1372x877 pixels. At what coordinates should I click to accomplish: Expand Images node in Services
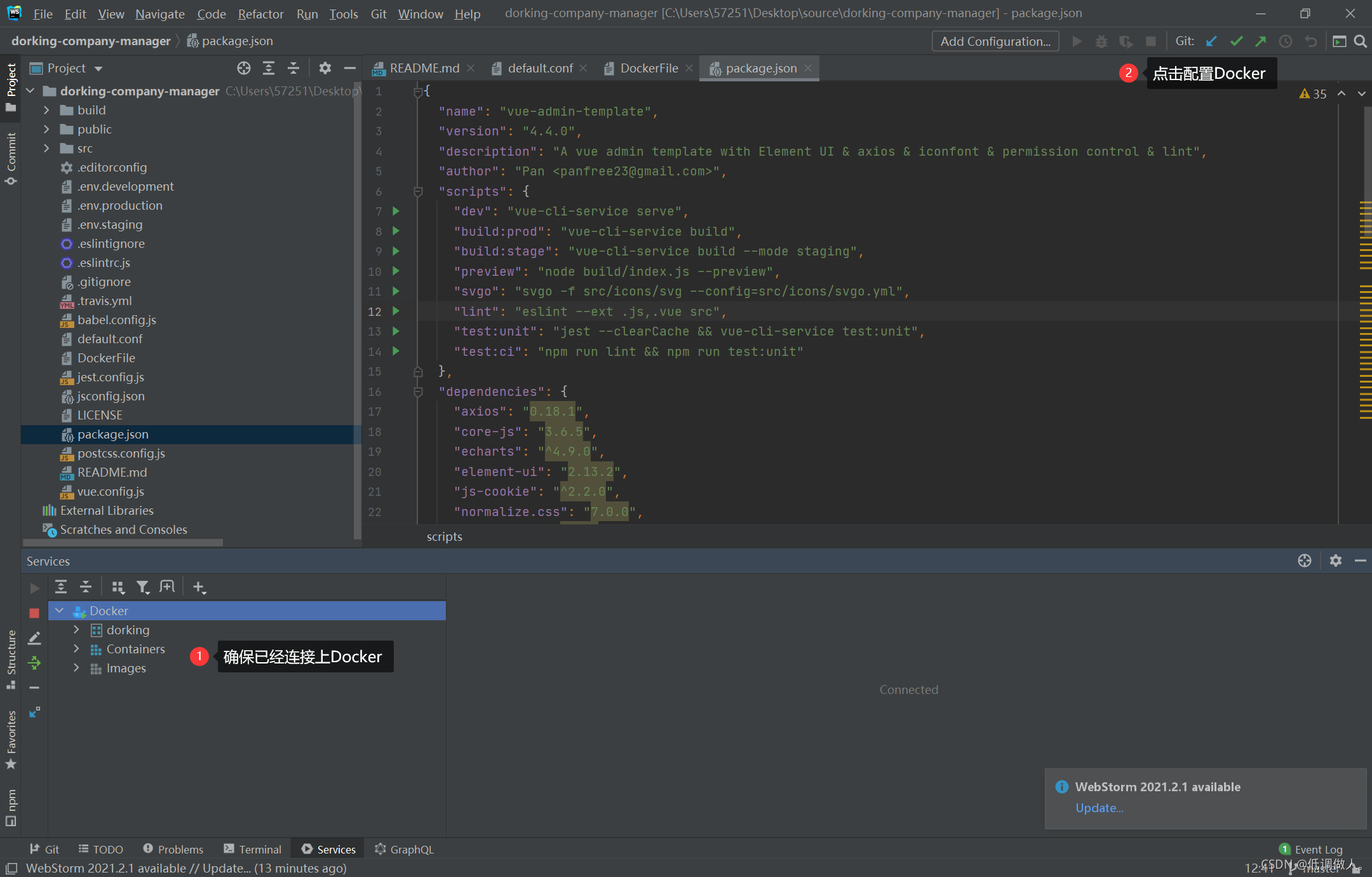(x=76, y=667)
